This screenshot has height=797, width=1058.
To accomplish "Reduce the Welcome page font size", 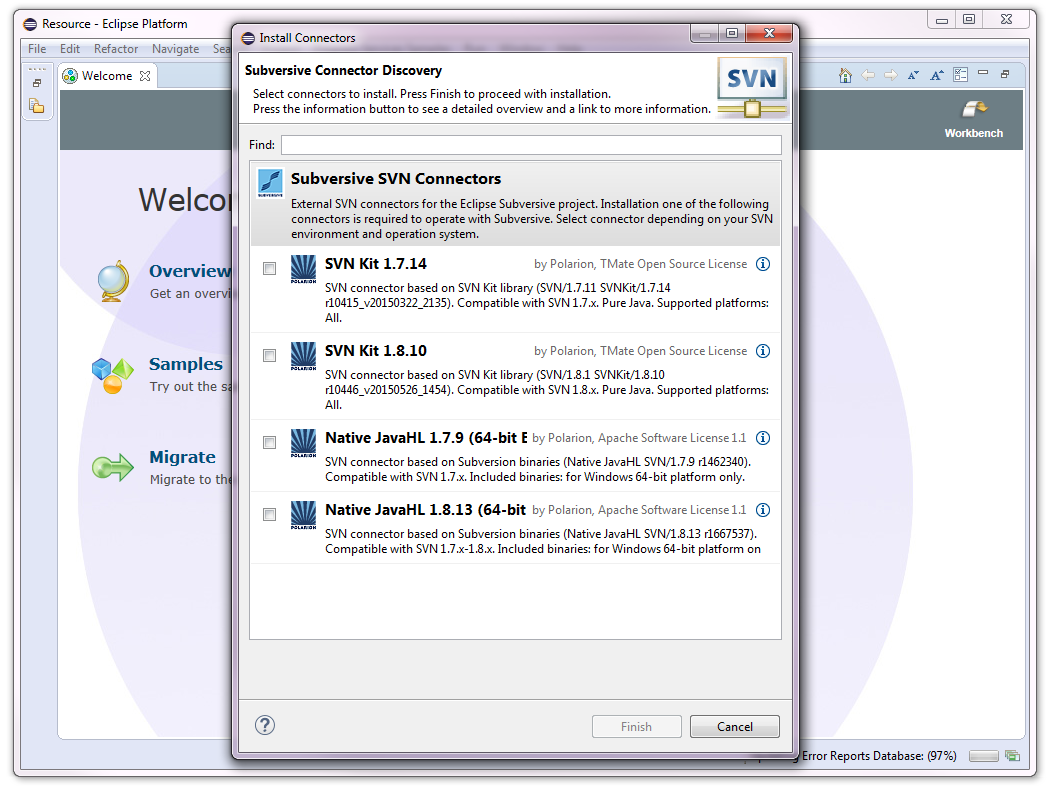I will [x=914, y=76].
